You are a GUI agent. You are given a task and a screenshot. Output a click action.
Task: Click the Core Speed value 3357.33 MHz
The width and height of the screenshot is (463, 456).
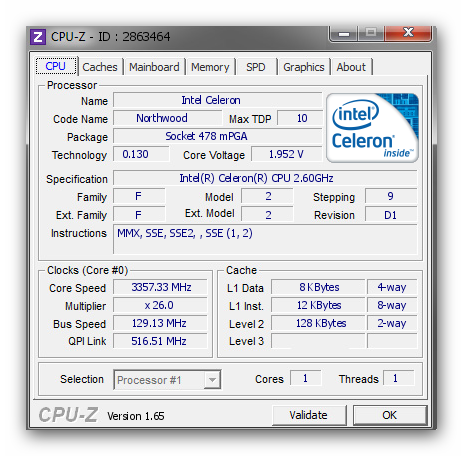160,287
